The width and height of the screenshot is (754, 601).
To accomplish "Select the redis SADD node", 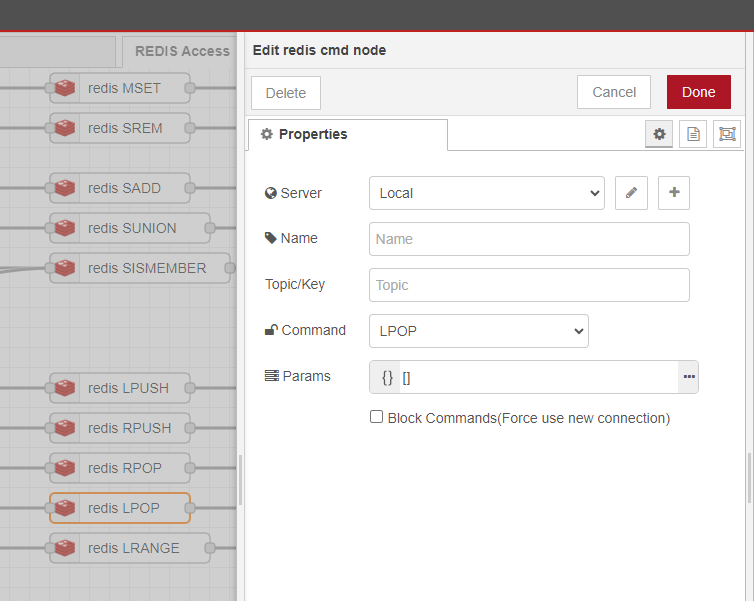I will click(120, 188).
